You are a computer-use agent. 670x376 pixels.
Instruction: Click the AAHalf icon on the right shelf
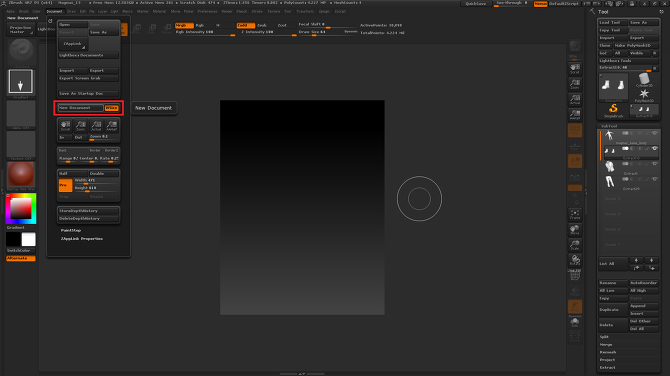[575, 115]
